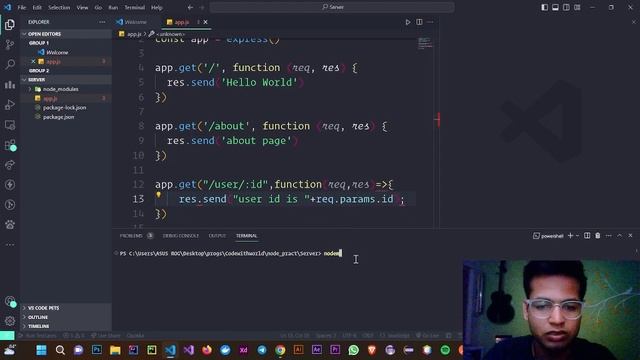Click the Live Share status bar button

tap(106, 336)
